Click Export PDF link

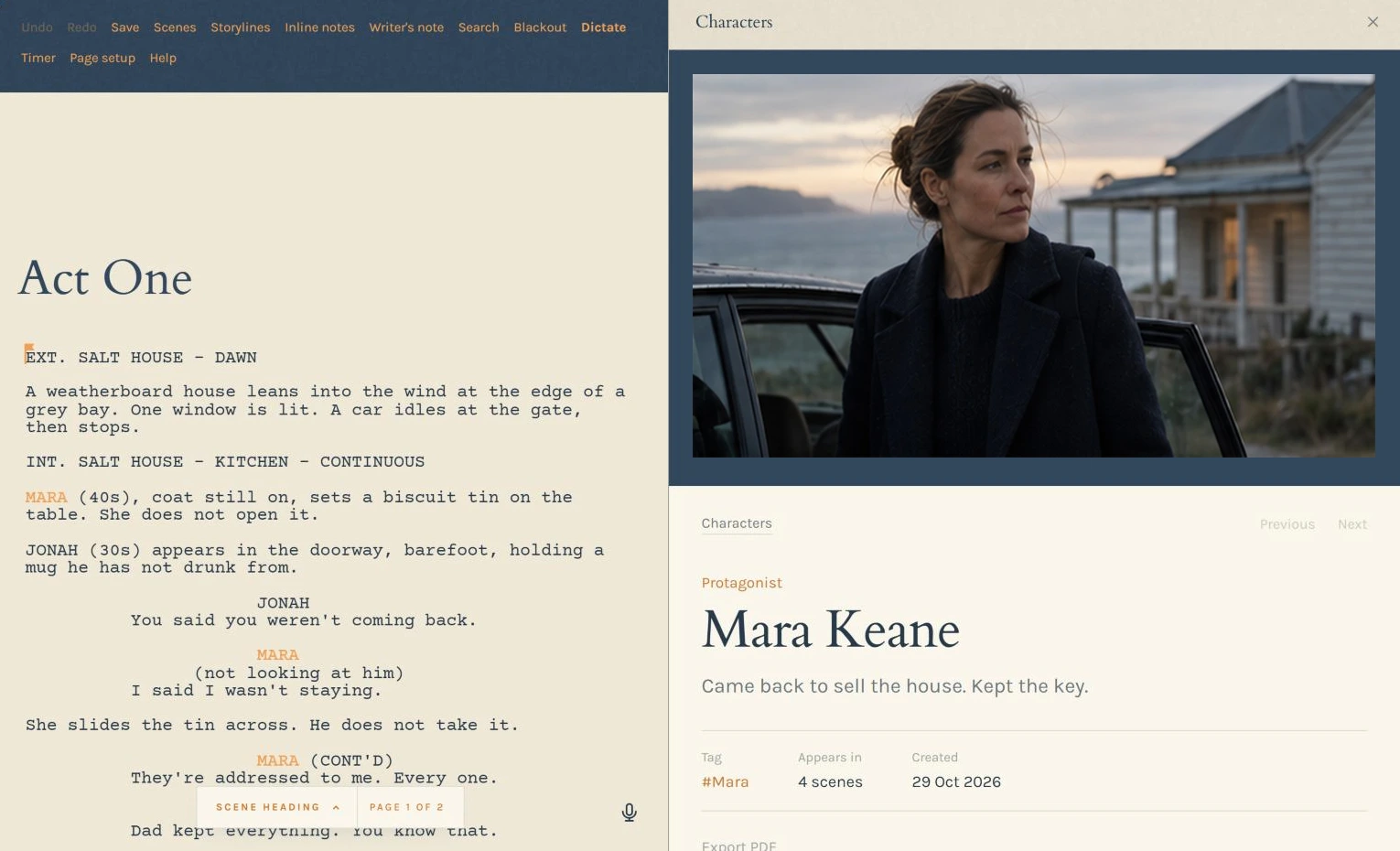point(738,846)
